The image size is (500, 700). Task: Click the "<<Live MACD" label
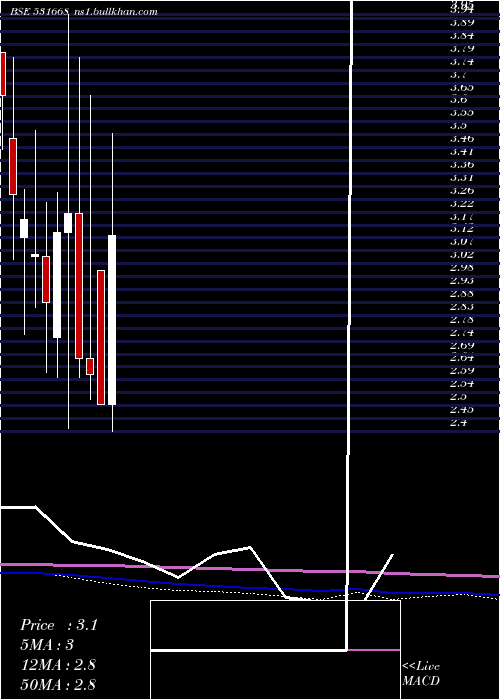[421, 674]
